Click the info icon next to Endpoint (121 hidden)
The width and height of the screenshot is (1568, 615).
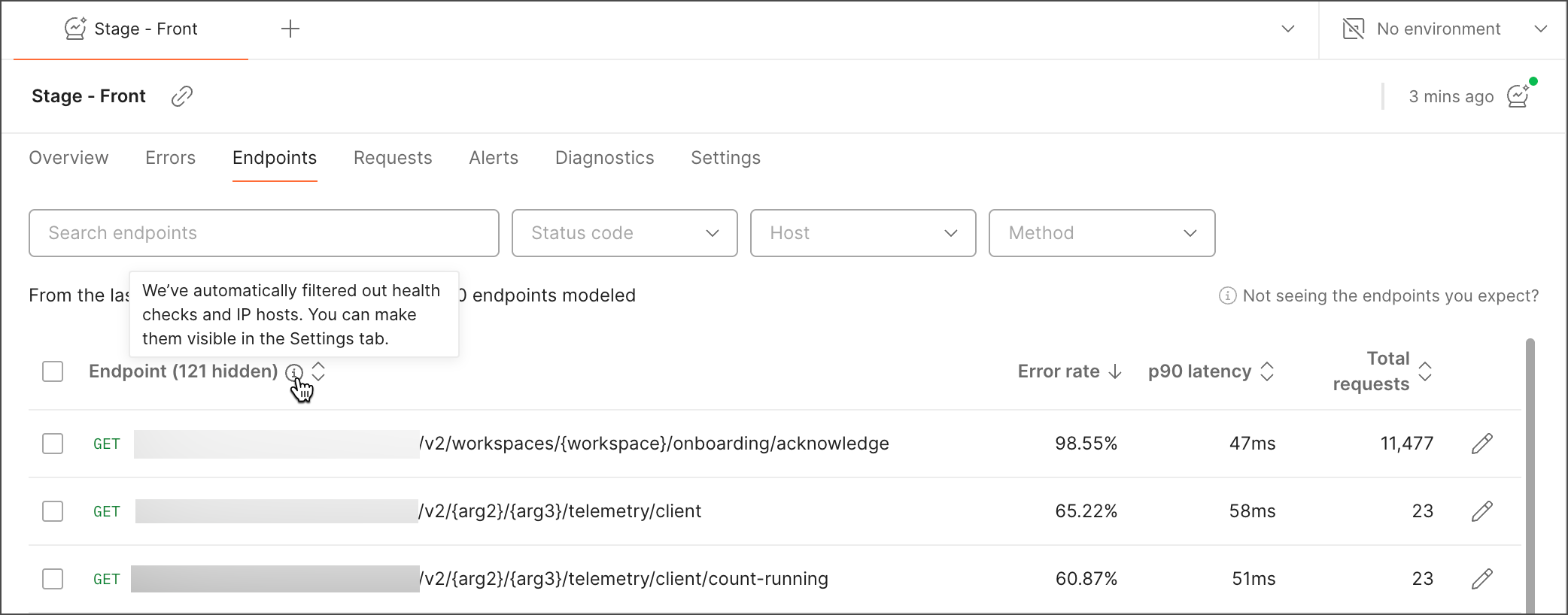coord(294,372)
